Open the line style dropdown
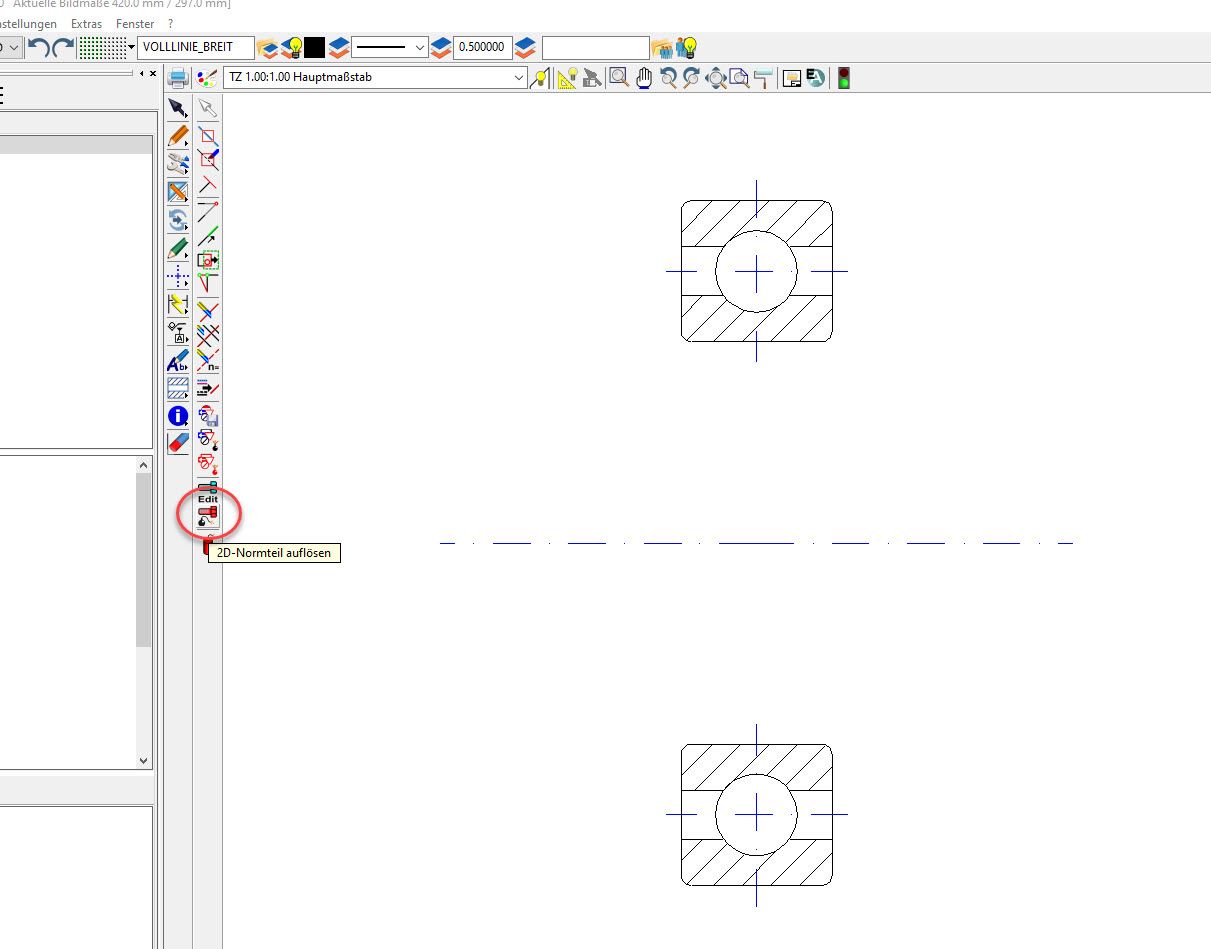The height and width of the screenshot is (949, 1211). (420, 47)
